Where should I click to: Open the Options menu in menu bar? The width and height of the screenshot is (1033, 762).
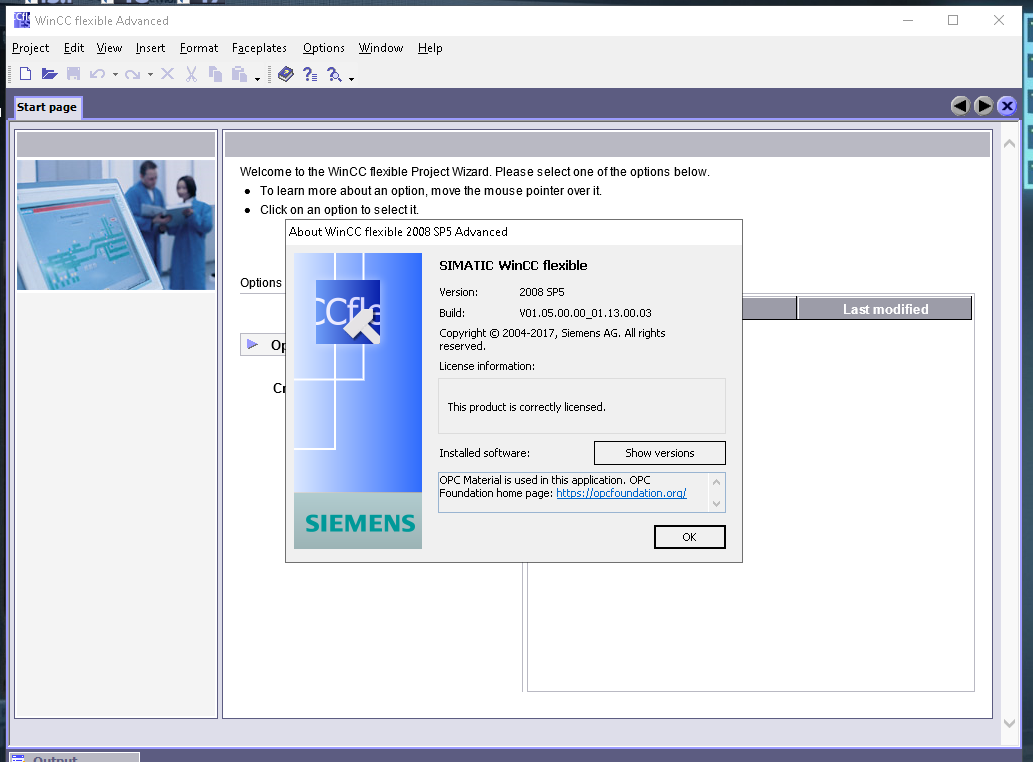323,48
